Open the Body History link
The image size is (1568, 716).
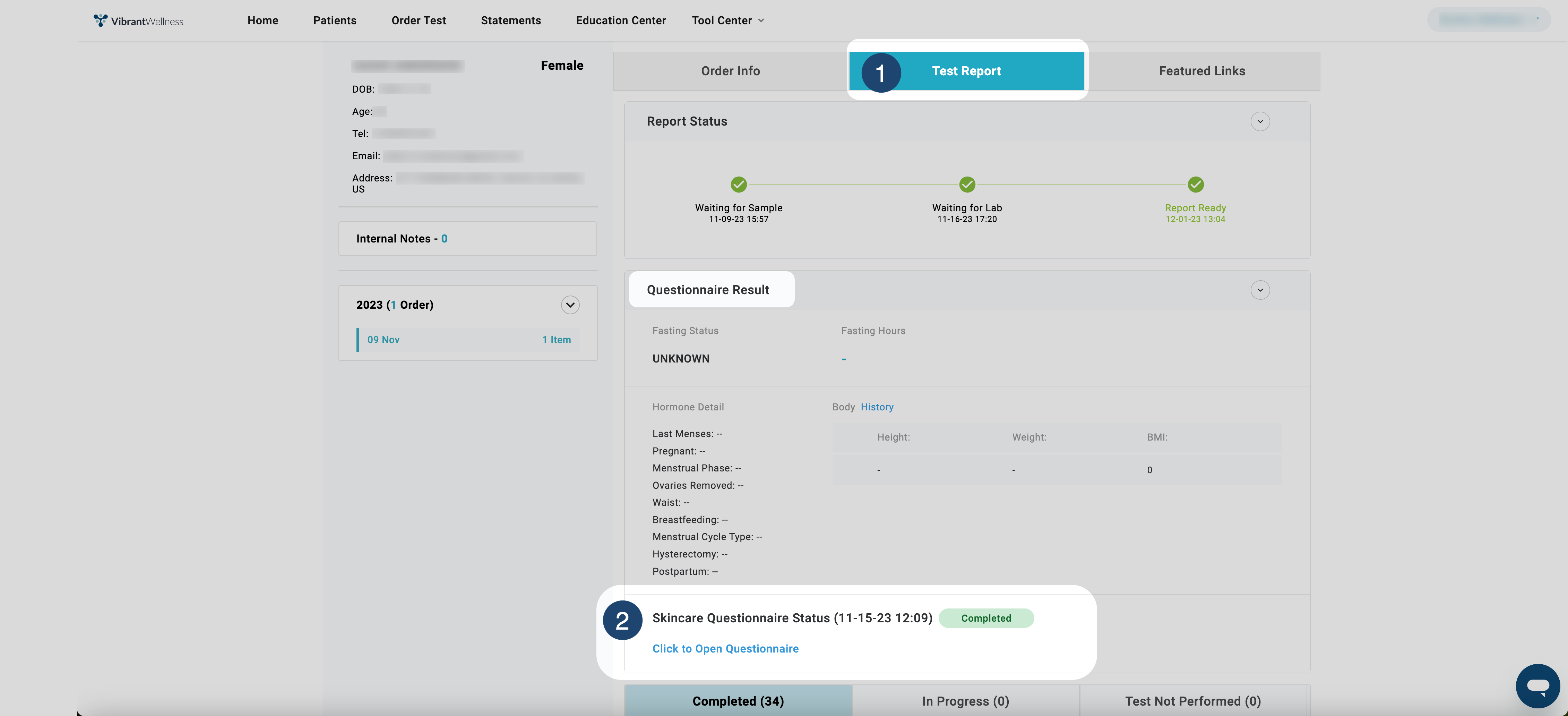(877, 407)
